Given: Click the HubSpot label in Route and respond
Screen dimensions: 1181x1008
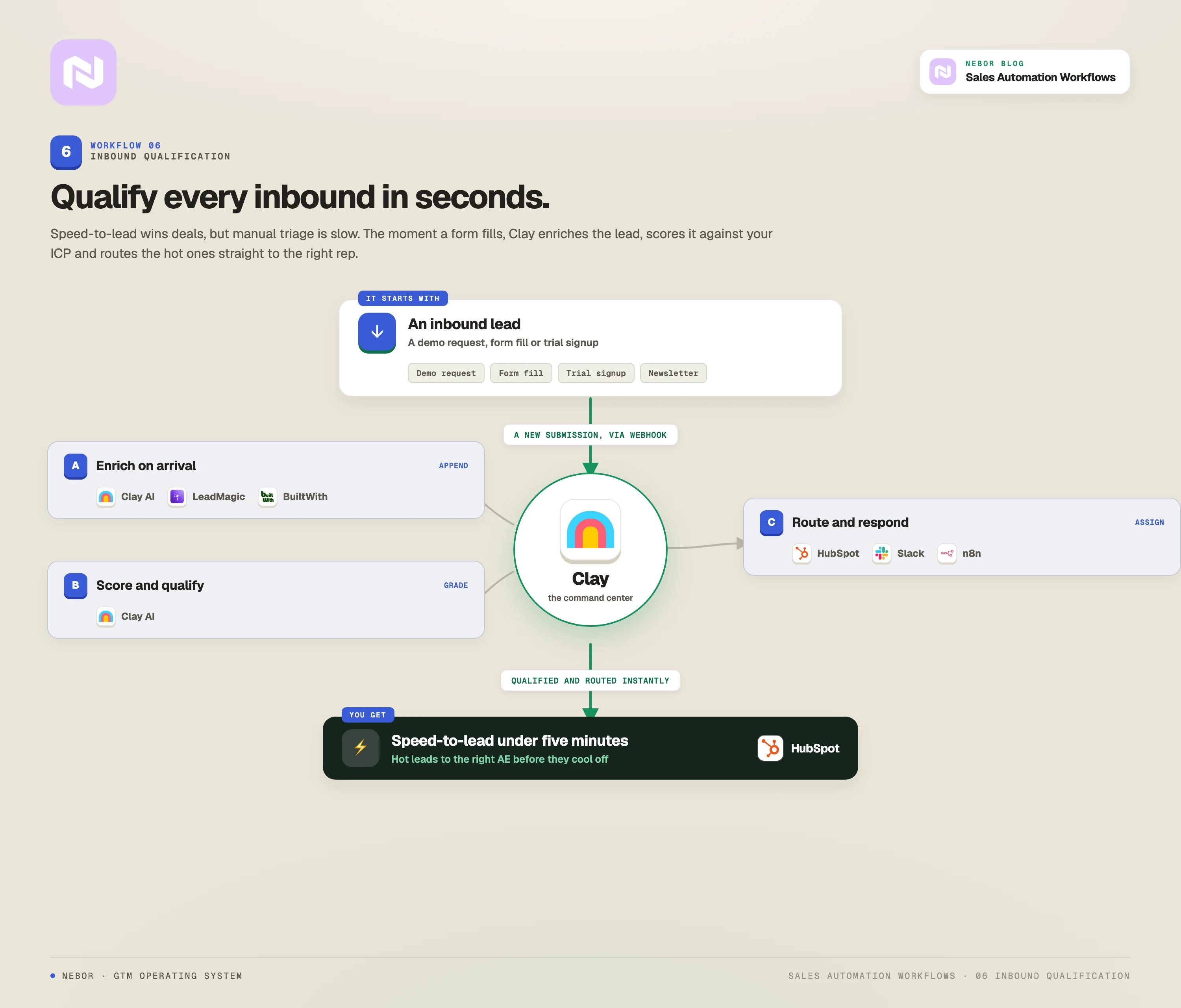Looking at the screenshot, I should click(838, 554).
